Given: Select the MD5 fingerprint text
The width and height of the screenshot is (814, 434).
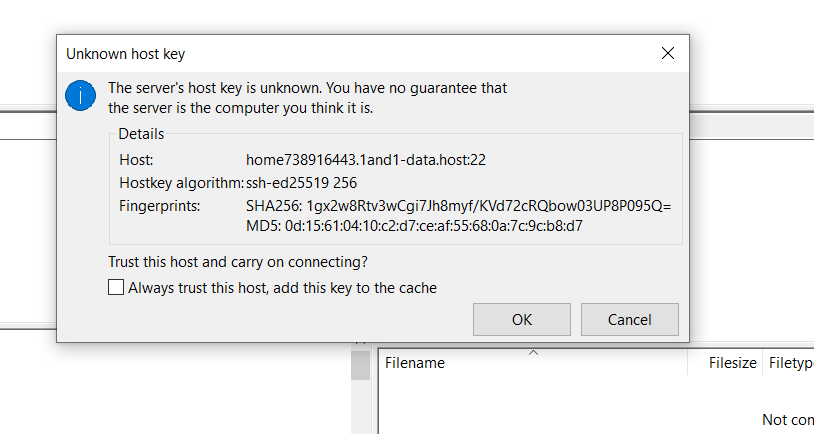Looking at the screenshot, I should pos(414,226).
